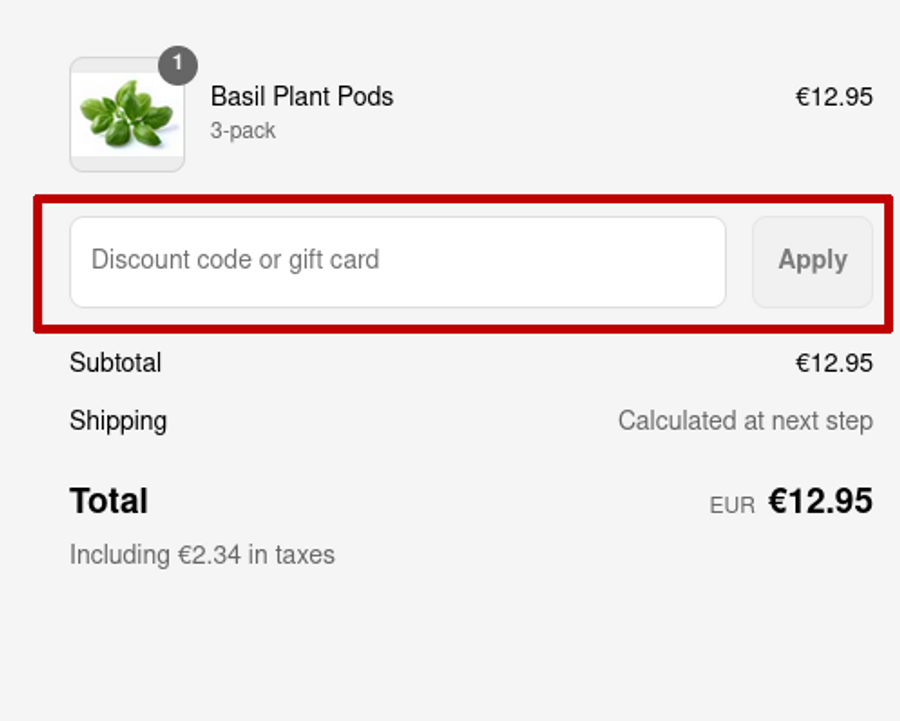Click the word "Pods" in the product title
This screenshot has height=721, width=900.
click(365, 97)
